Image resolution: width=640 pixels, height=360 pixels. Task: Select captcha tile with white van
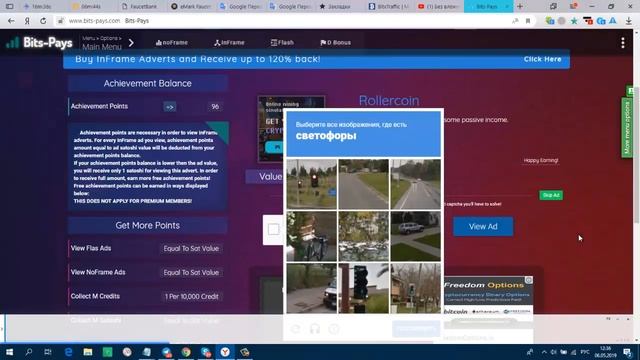coord(311,288)
